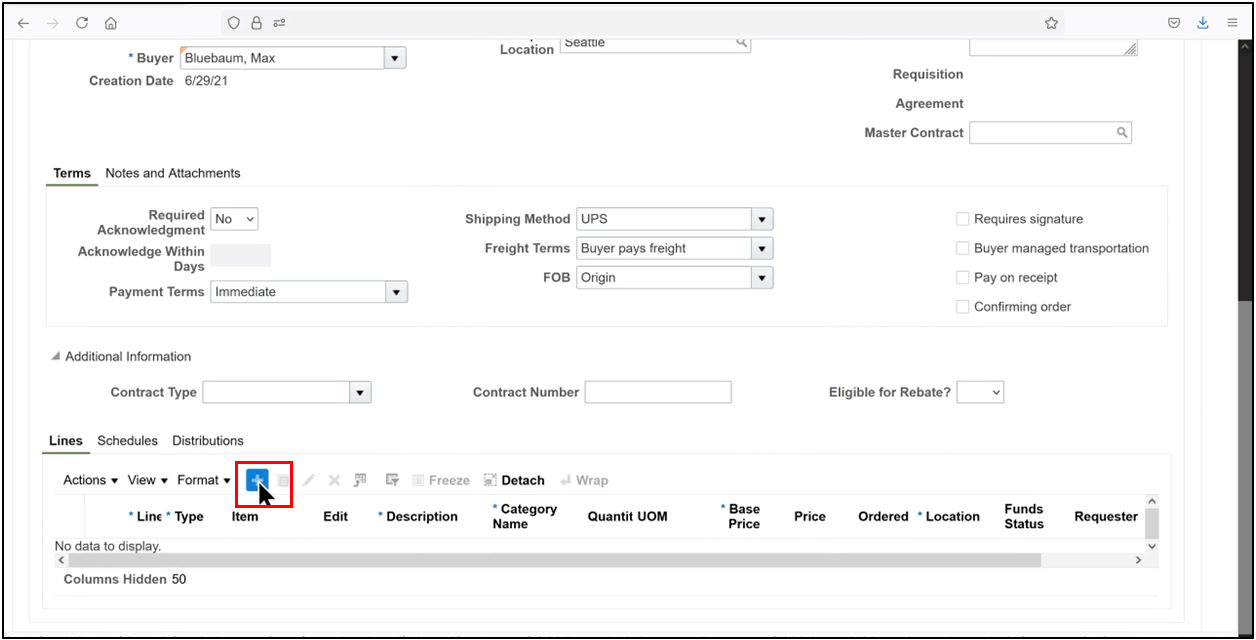This screenshot has width=1256, height=640.
Task: Click the Export to Excel toolbar icon
Action: pos(360,479)
